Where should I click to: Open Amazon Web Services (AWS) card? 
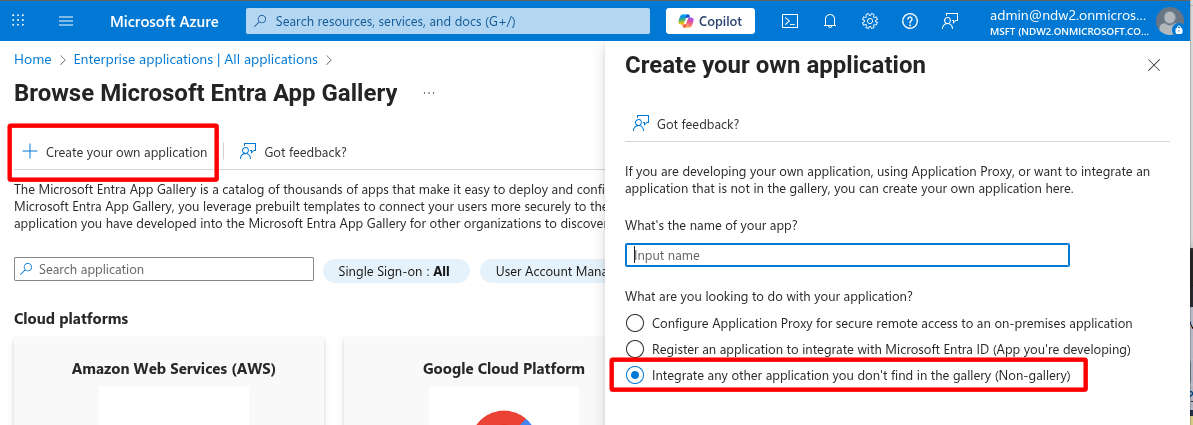[169, 382]
